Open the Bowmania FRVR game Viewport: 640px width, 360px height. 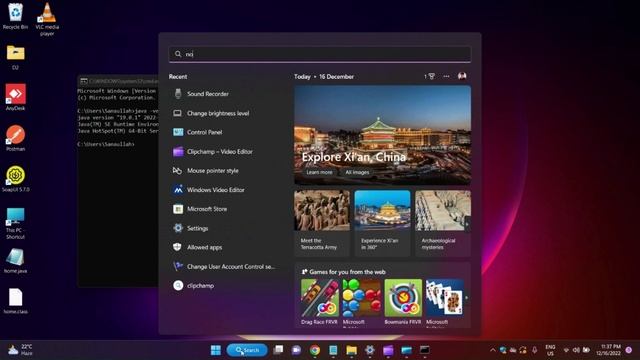403,302
